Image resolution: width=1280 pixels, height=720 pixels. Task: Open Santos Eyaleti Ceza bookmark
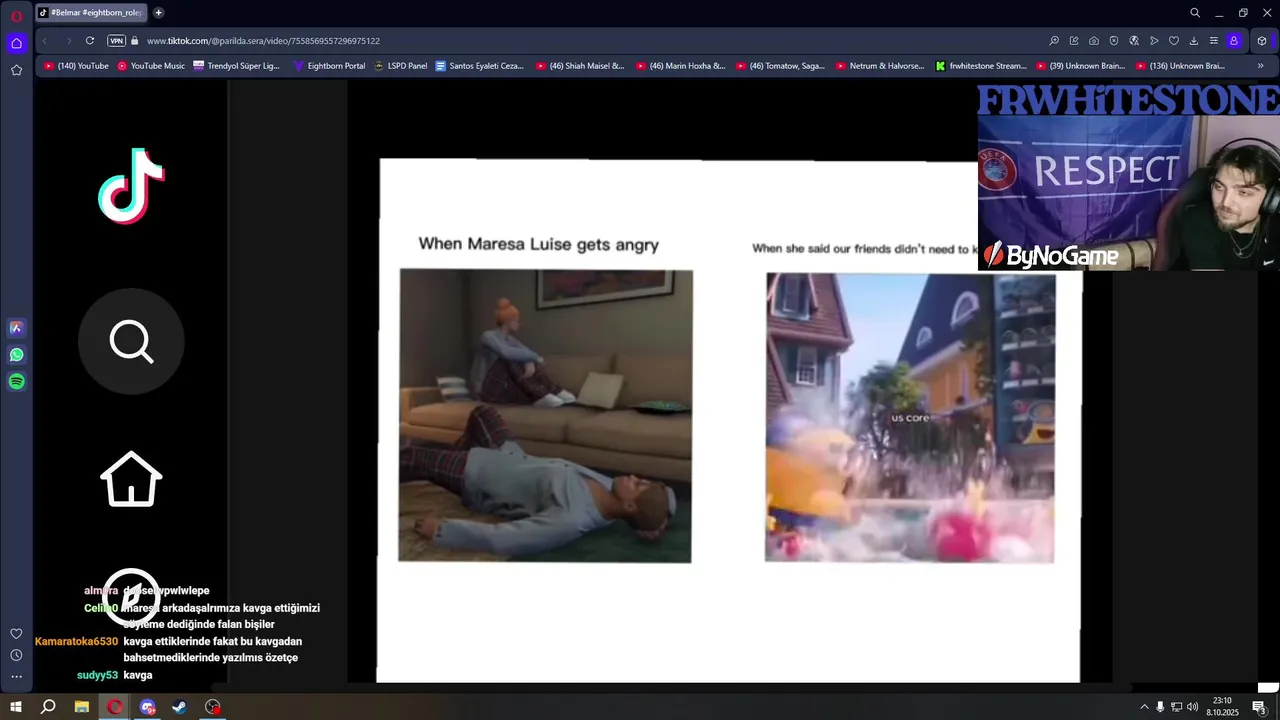(x=479, y=66)
